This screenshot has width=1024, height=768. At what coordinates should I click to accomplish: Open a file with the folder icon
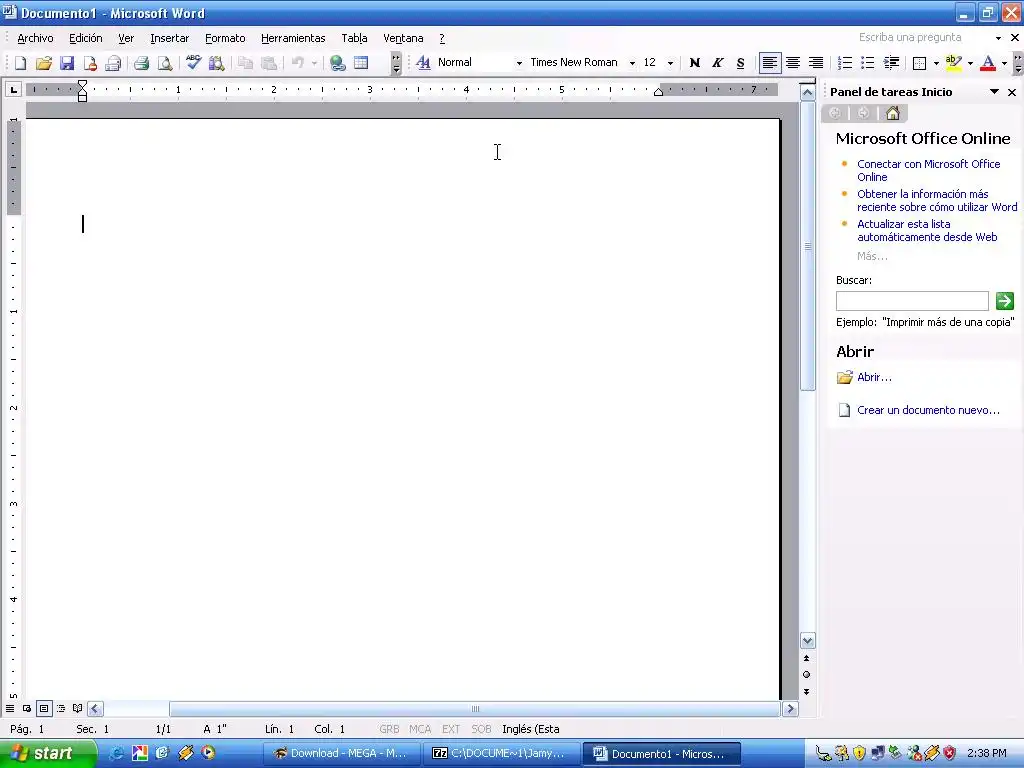(44, 63)
